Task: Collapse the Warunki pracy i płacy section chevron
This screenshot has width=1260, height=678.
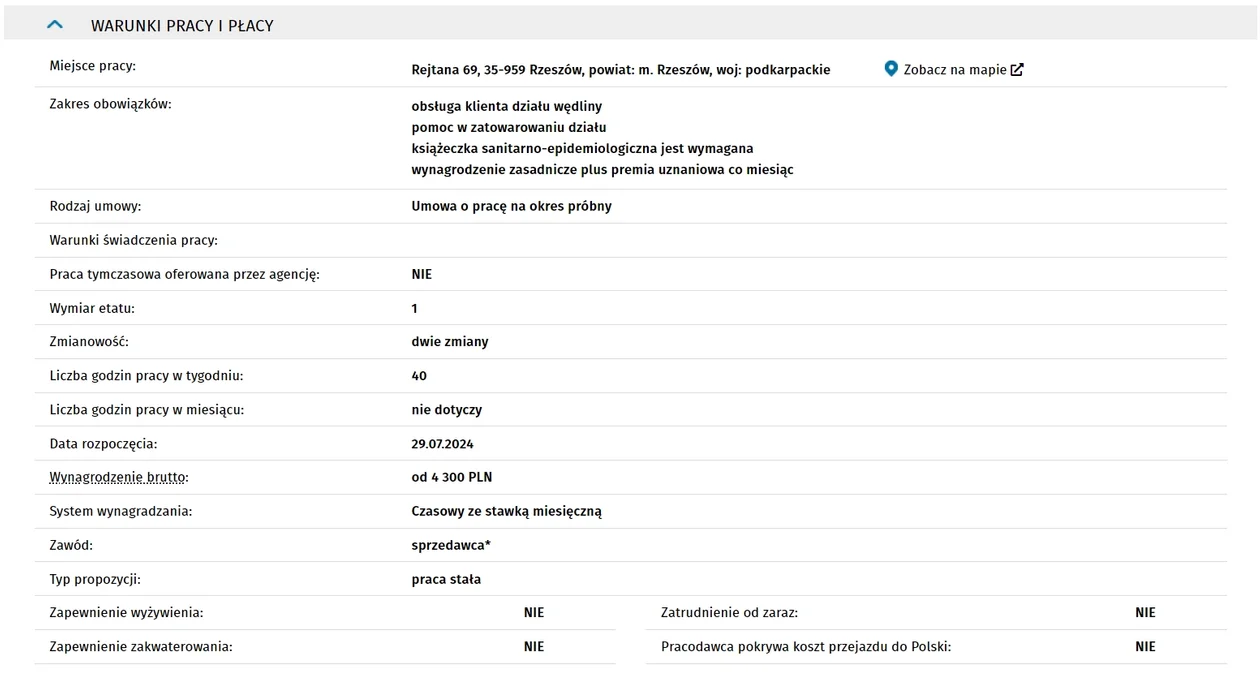Action: click(x=56, y=25)
